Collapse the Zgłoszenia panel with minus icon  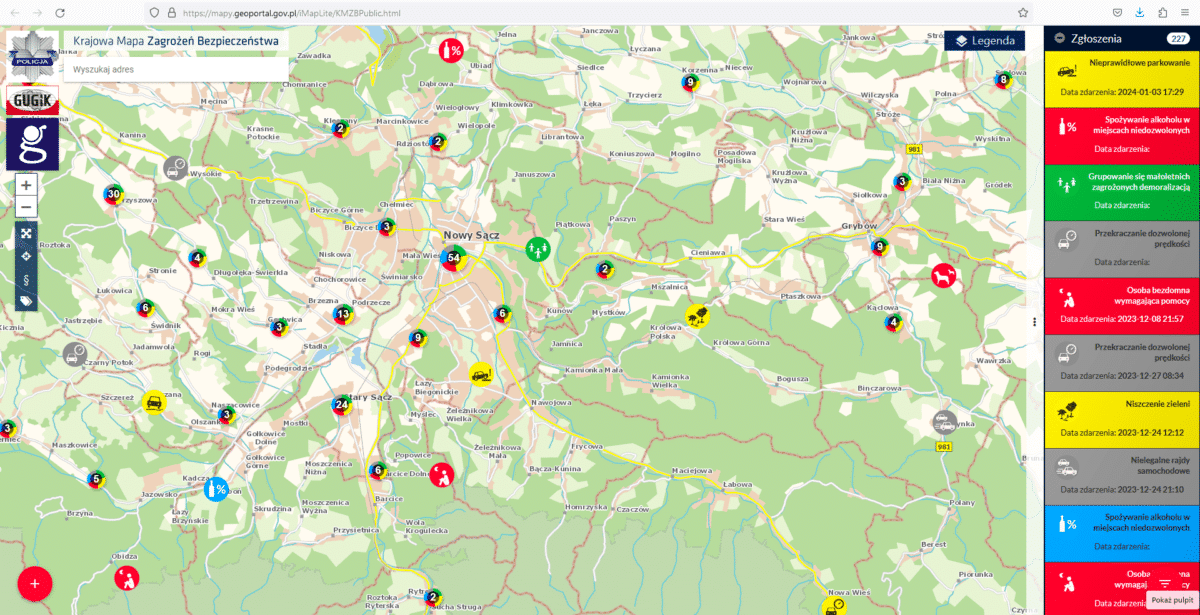click(1060, 38)
